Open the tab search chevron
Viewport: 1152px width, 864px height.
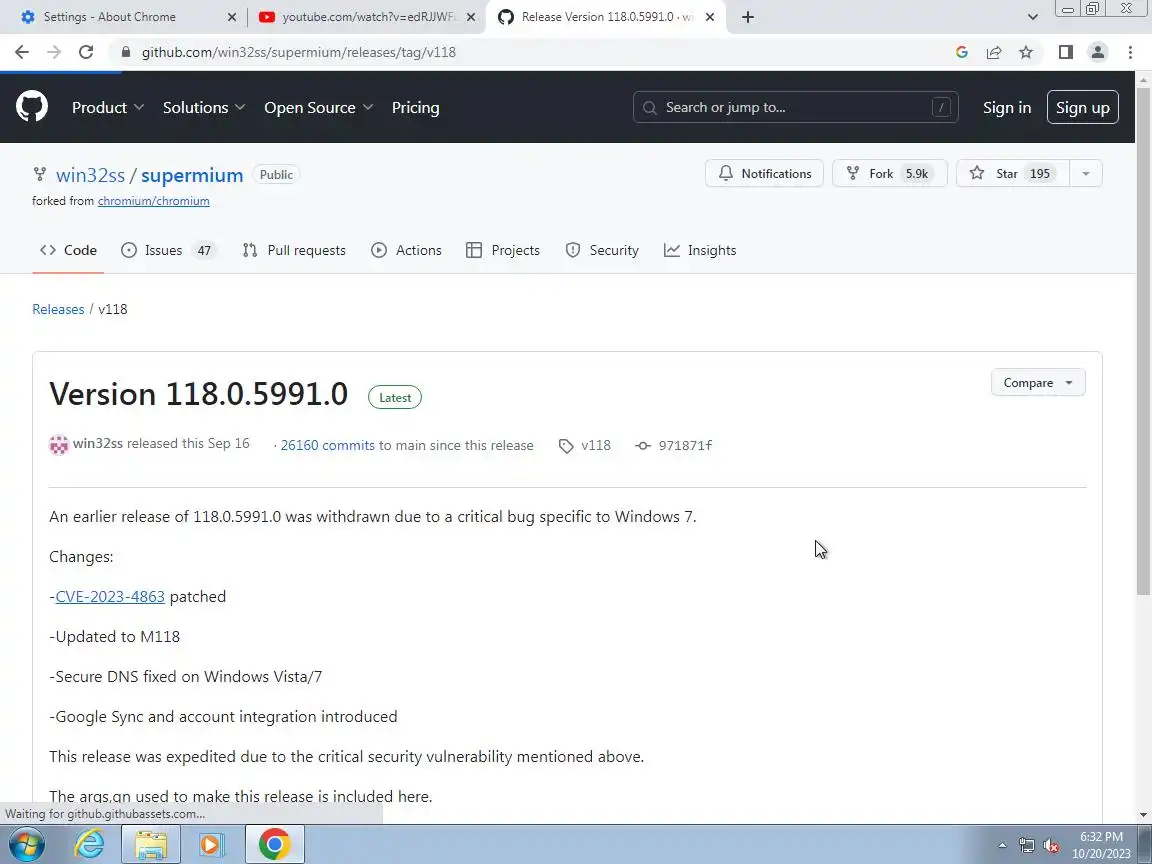(x=1032, y=17)
